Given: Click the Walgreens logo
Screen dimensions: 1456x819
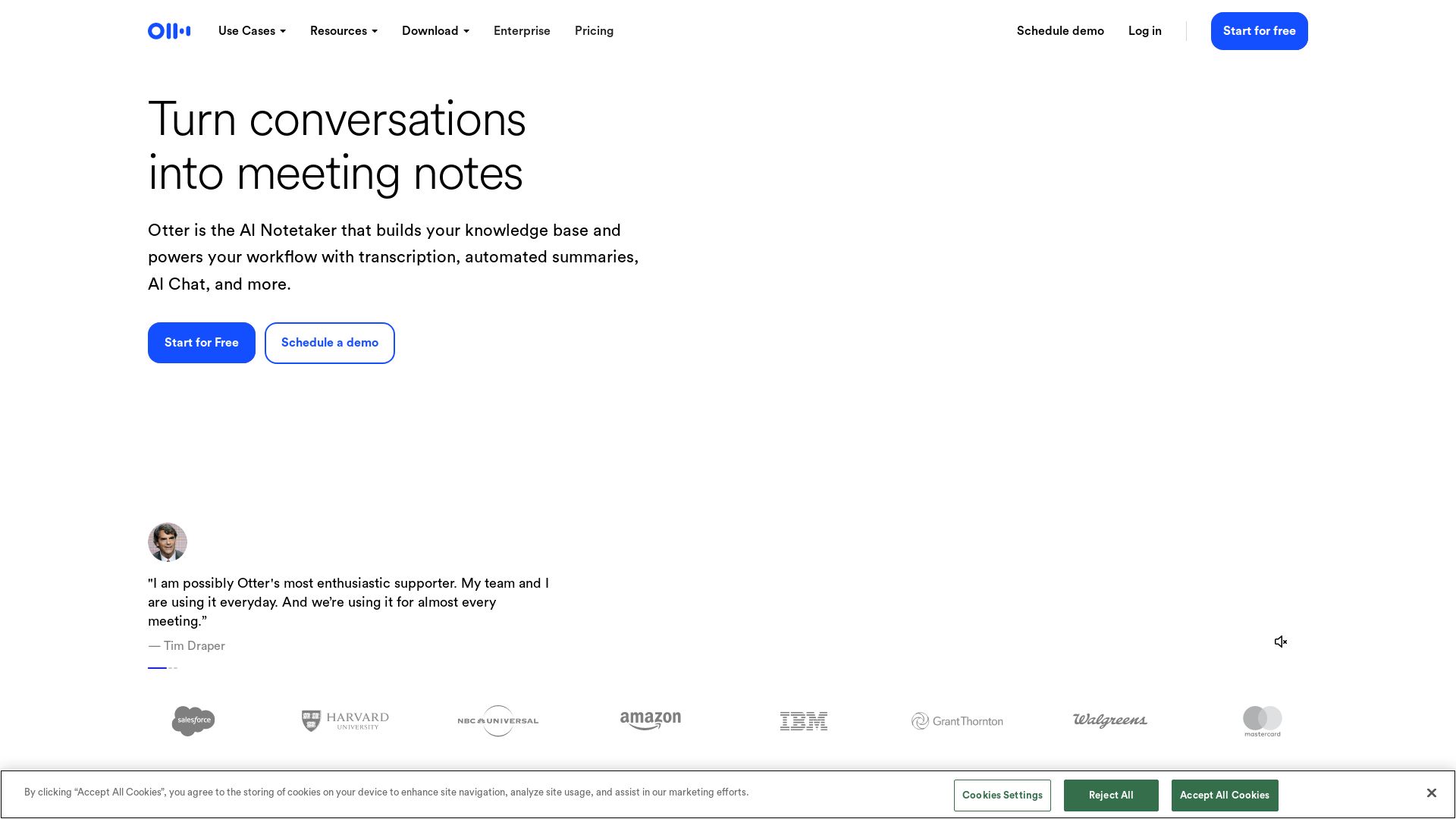Looking at the screenshot, I should (1109, 720).
